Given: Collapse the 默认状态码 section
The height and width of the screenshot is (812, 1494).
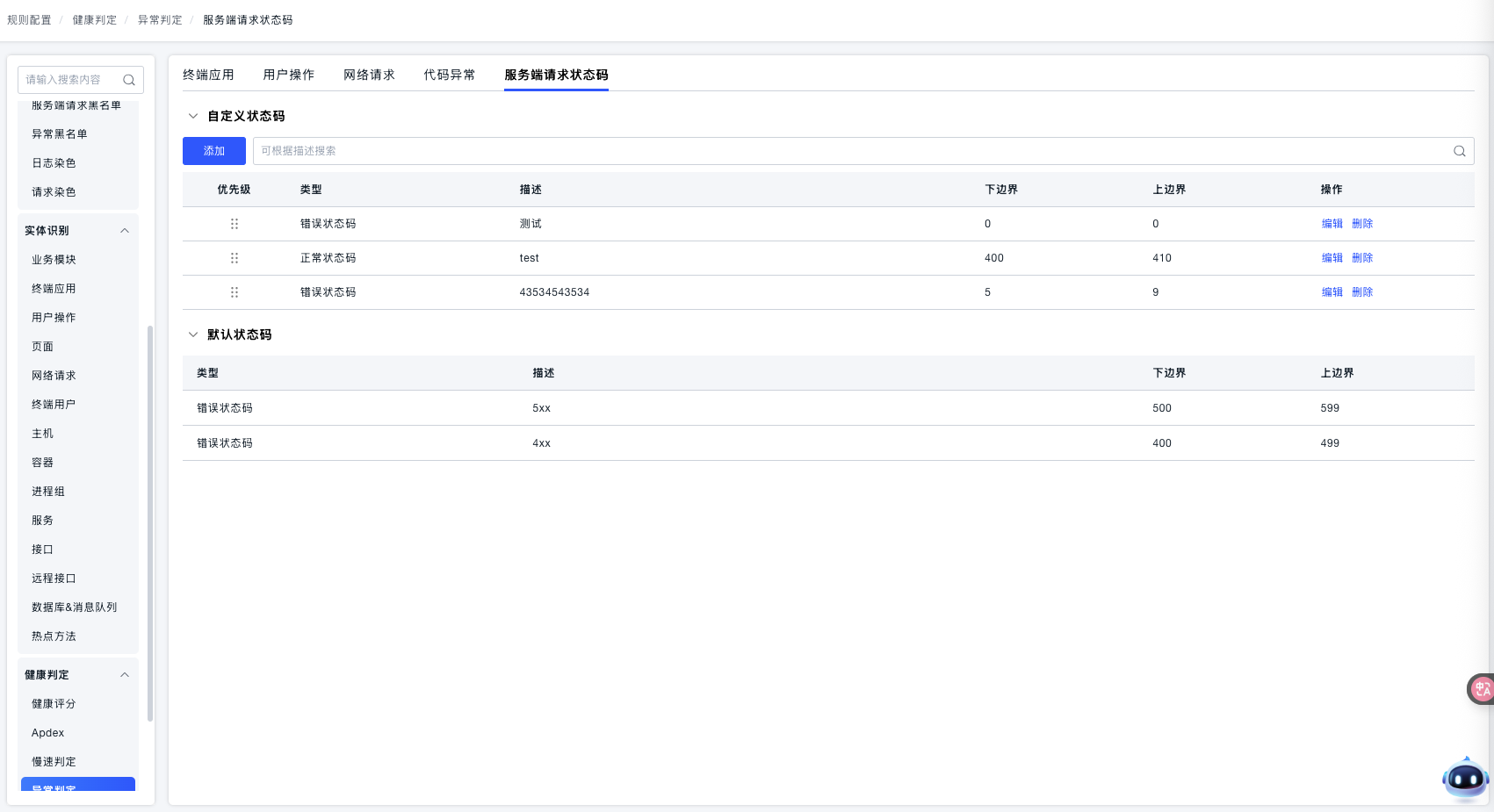Looking at the screenshot, I should [193, 334].
